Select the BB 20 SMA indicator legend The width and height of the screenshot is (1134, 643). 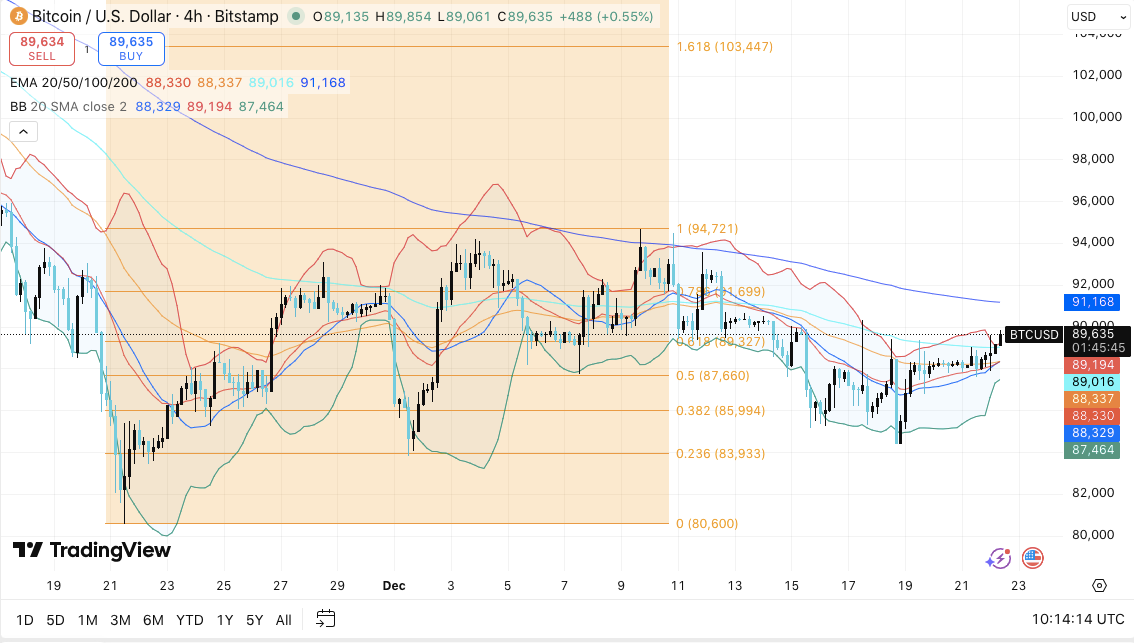(x=68, y=106)
